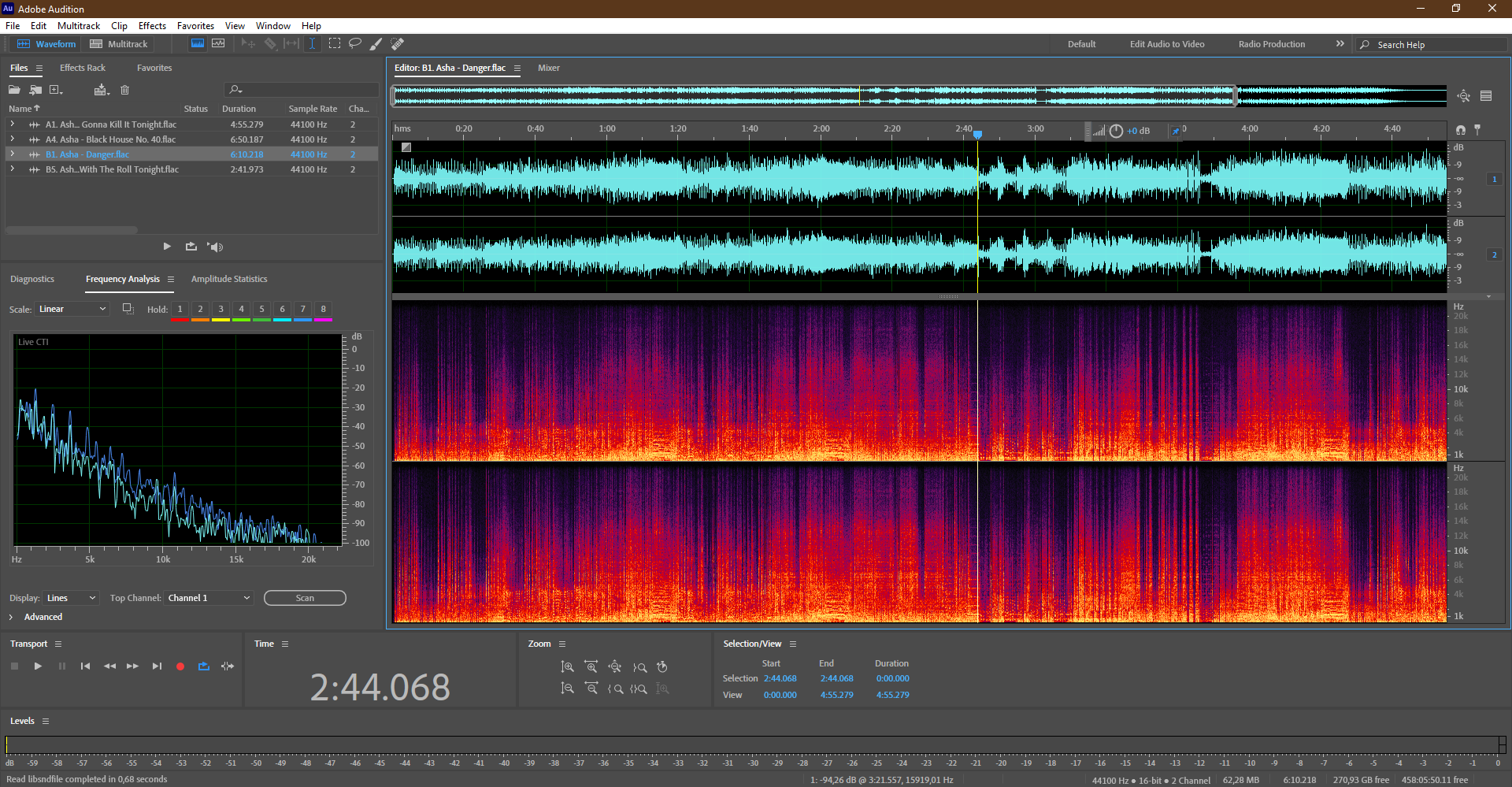The height and width of the screenshot is (787, 1512).
Task: Switch to Multitrack view
Action: [119, 44]
